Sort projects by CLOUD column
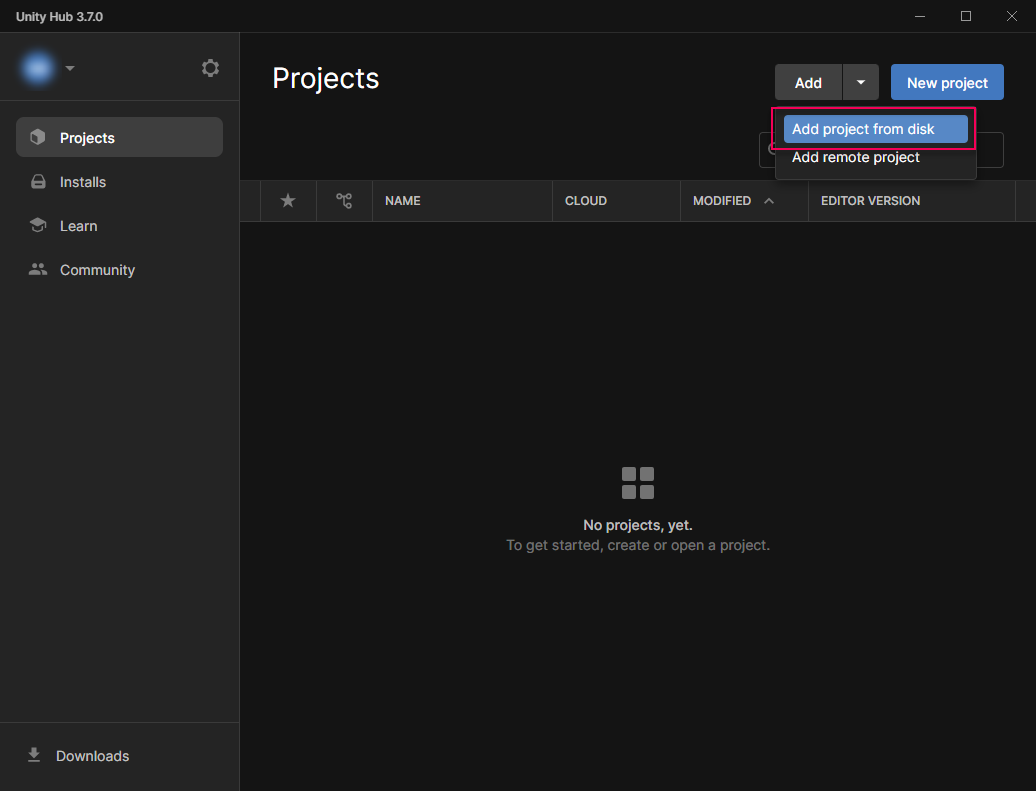Image resolution: width=1036 pixels, height=791 pixels. click(x=585, y=200)
